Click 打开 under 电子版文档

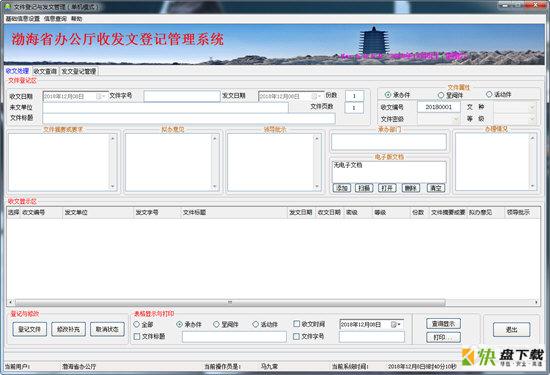click(387, 188)
